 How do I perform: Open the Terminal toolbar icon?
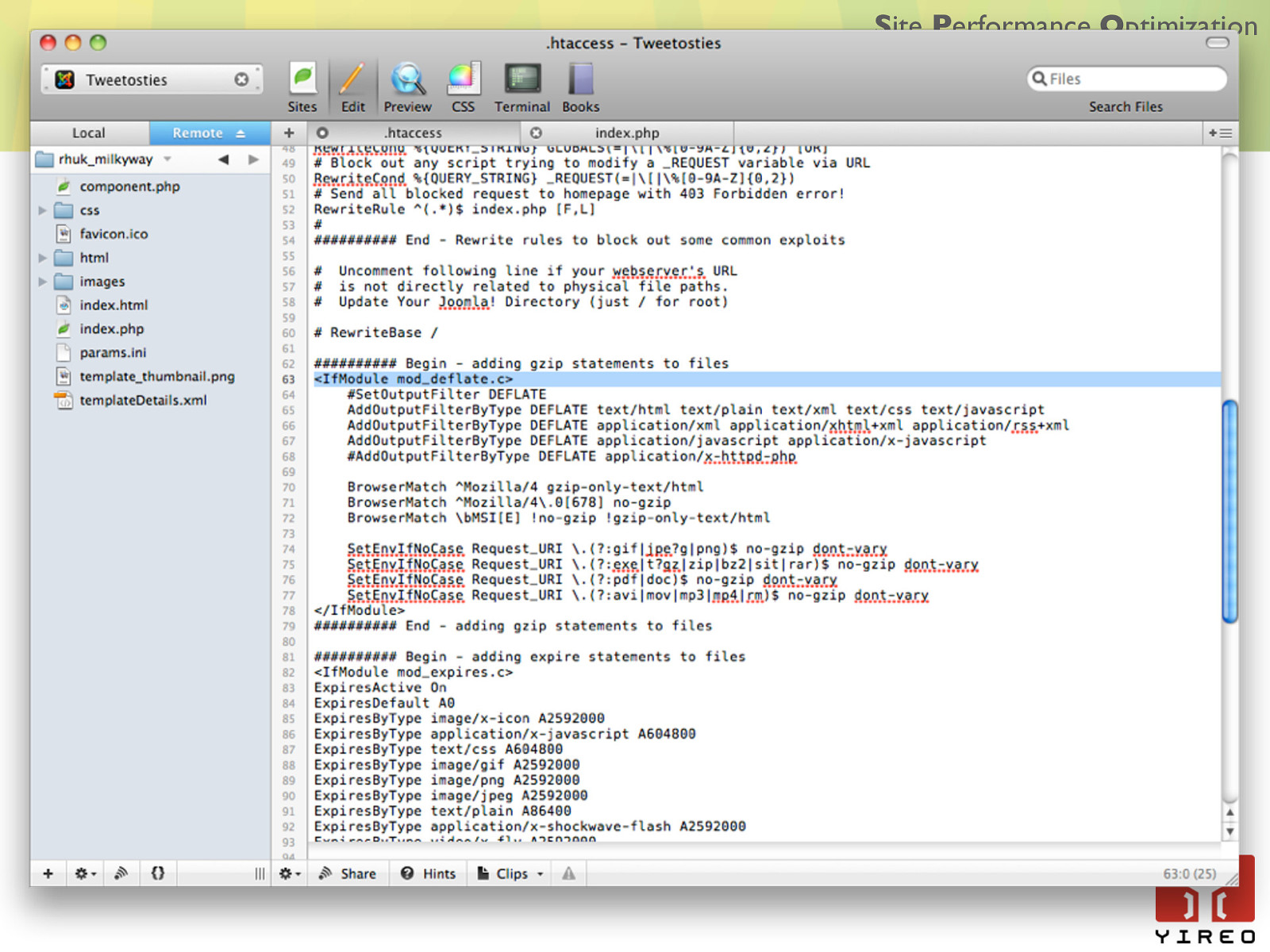tap(522, 87)
